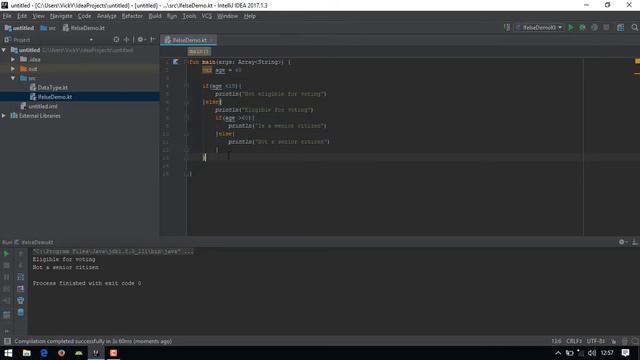Select IfelseDemo.kt in the project tree
Screen dimensions: 640x360
click(55, 97)
